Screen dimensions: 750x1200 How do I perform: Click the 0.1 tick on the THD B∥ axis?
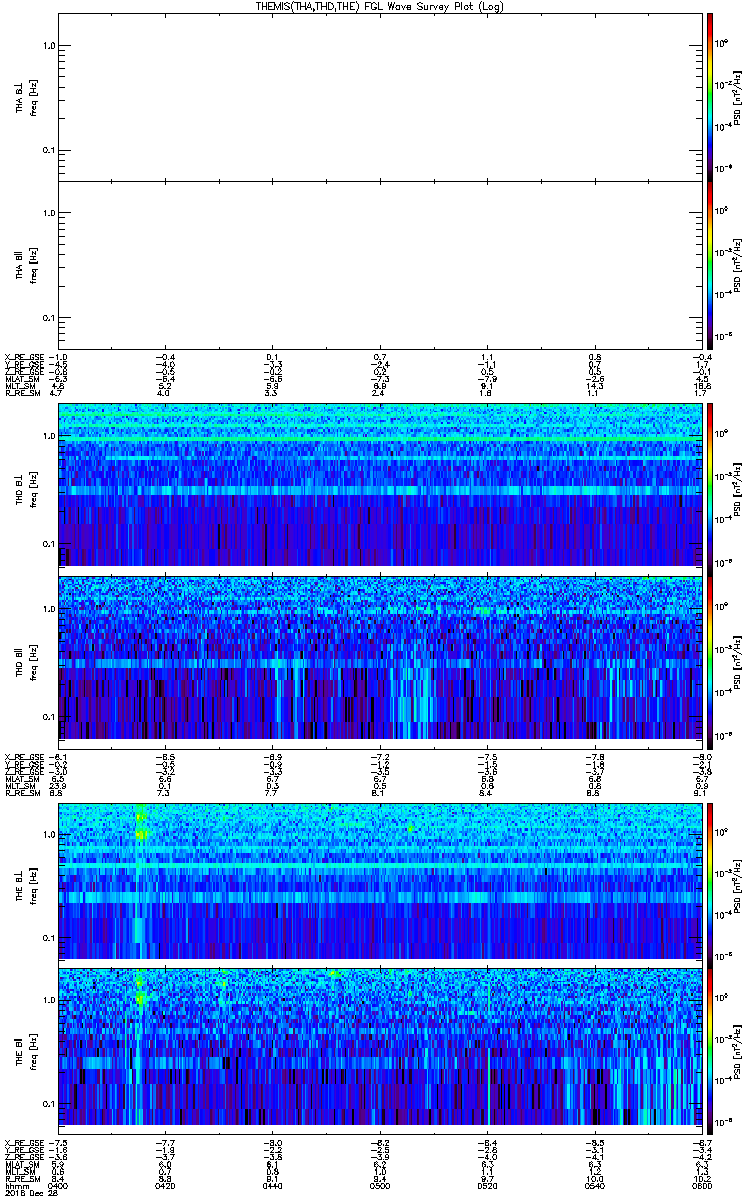pyautogui.click(x=48, y=716)
